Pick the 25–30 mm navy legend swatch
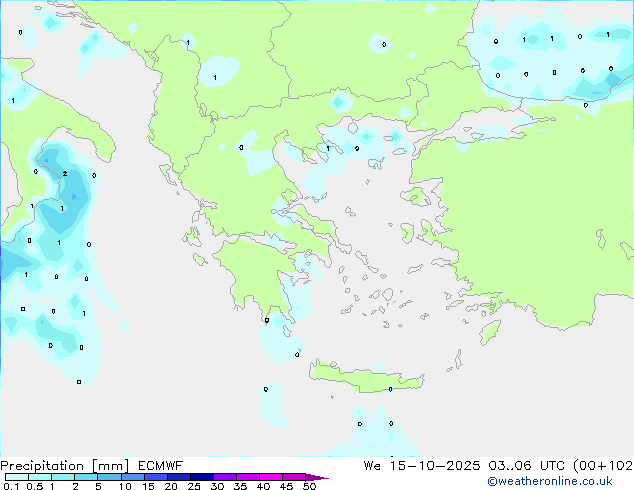 (202, 477)
